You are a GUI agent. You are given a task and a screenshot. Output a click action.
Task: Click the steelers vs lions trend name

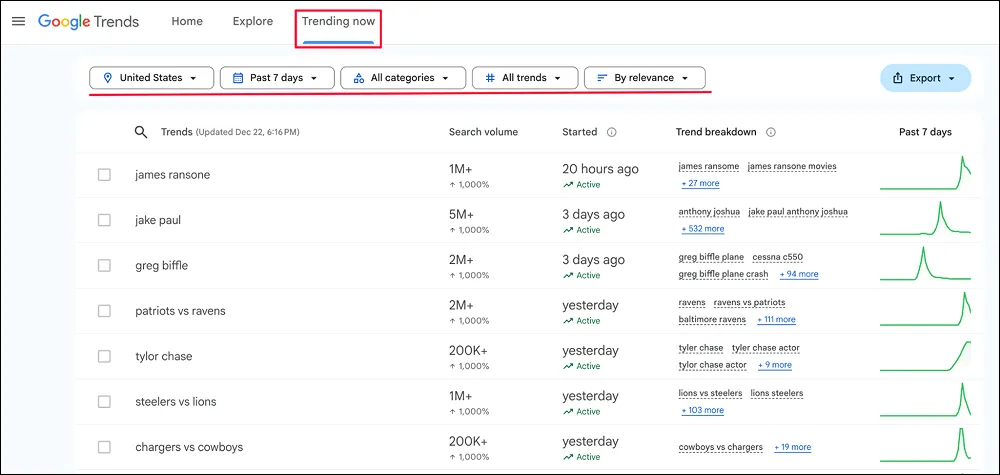pyautogui.click(x=176, y=402)
